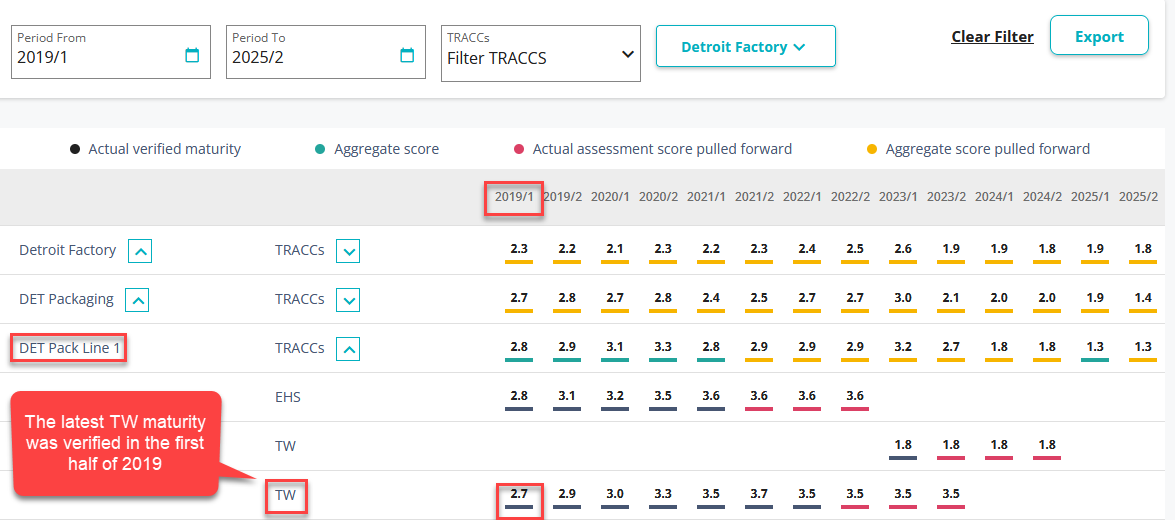Select the 2019/1 period column header

click(514, 197)
